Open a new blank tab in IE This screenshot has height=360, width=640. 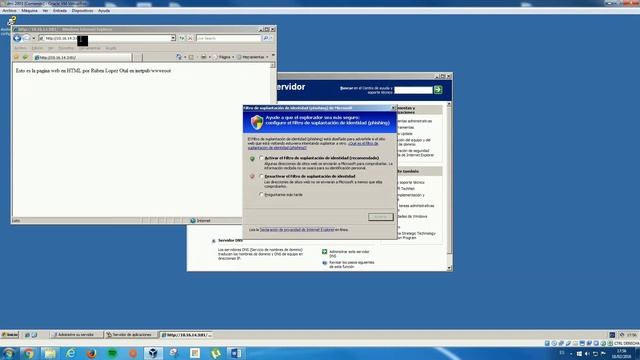click(x=138, y=58)
